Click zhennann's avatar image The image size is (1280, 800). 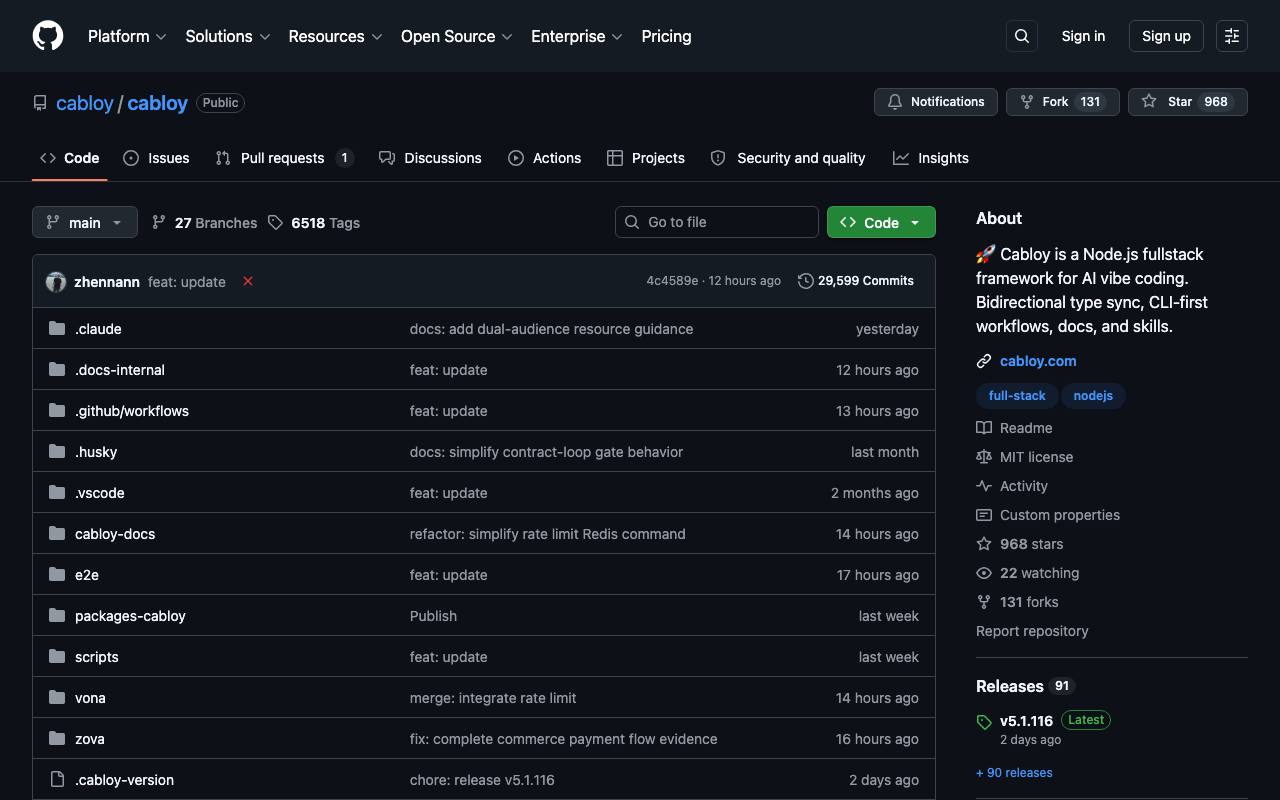(x=56, y=282)
